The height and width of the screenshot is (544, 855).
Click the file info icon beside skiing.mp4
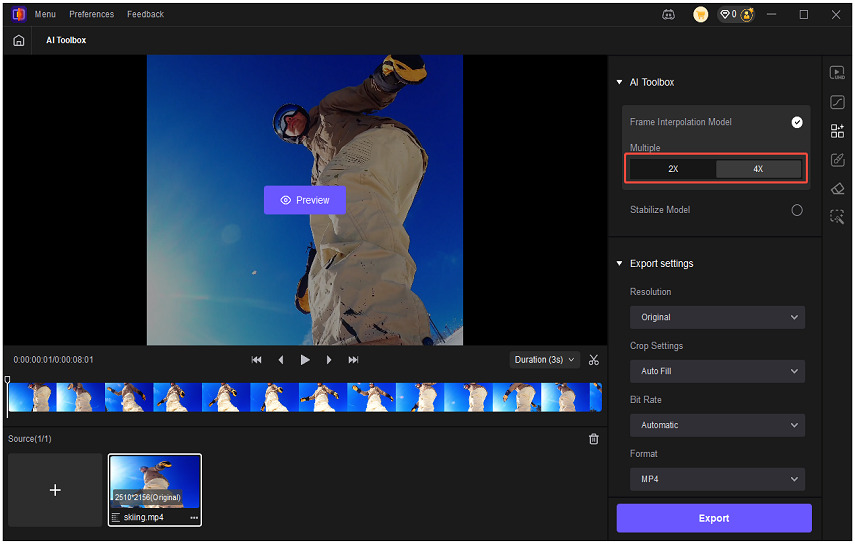point(116,518)
